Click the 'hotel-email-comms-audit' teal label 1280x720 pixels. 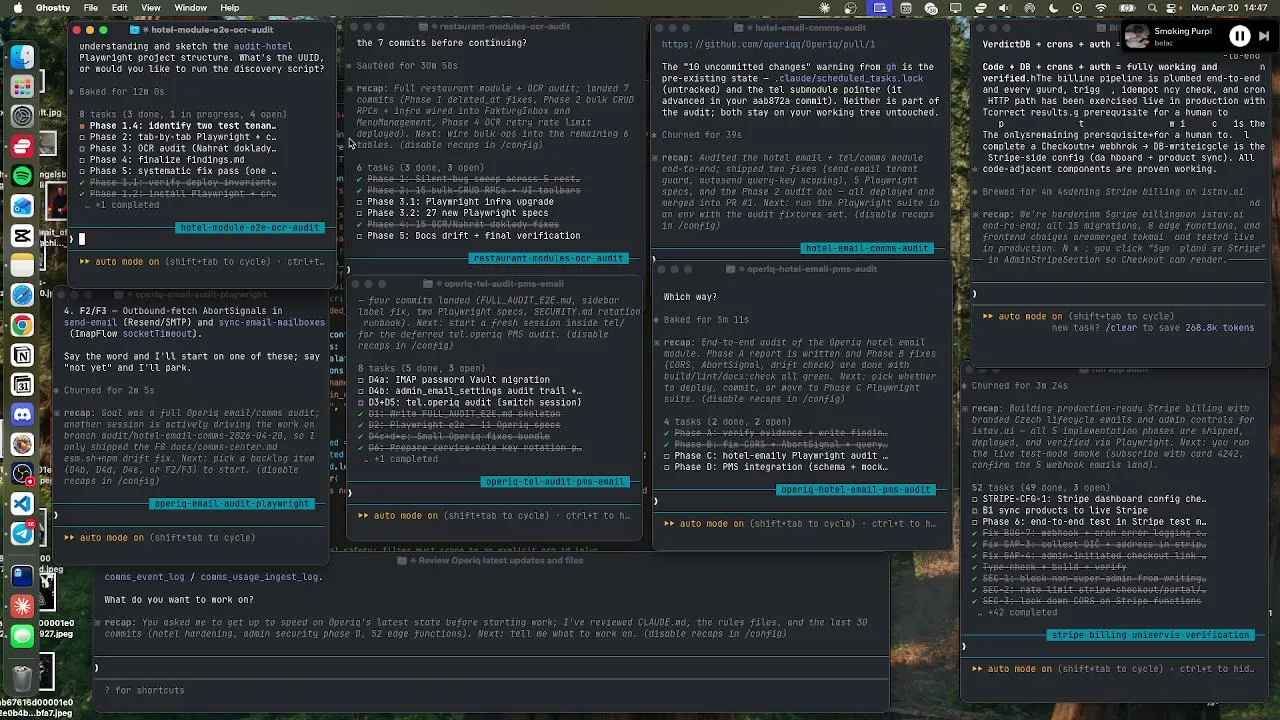[x=867, y=249]
